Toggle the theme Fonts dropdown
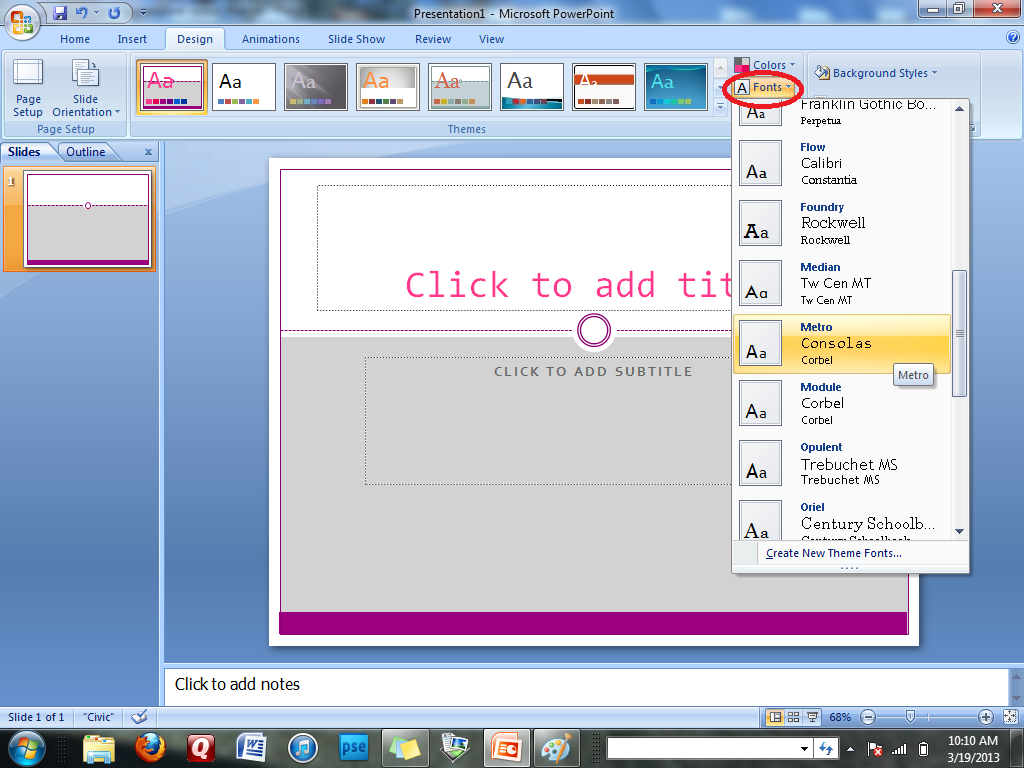The height and width of the screenshot is (768, 1024). [763, 88]
